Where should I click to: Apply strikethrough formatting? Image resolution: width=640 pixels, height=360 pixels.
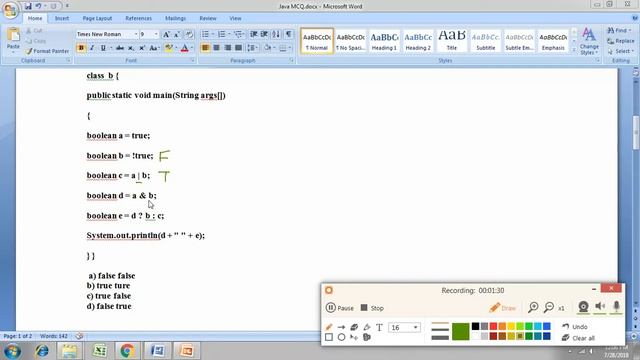point(120,48)
